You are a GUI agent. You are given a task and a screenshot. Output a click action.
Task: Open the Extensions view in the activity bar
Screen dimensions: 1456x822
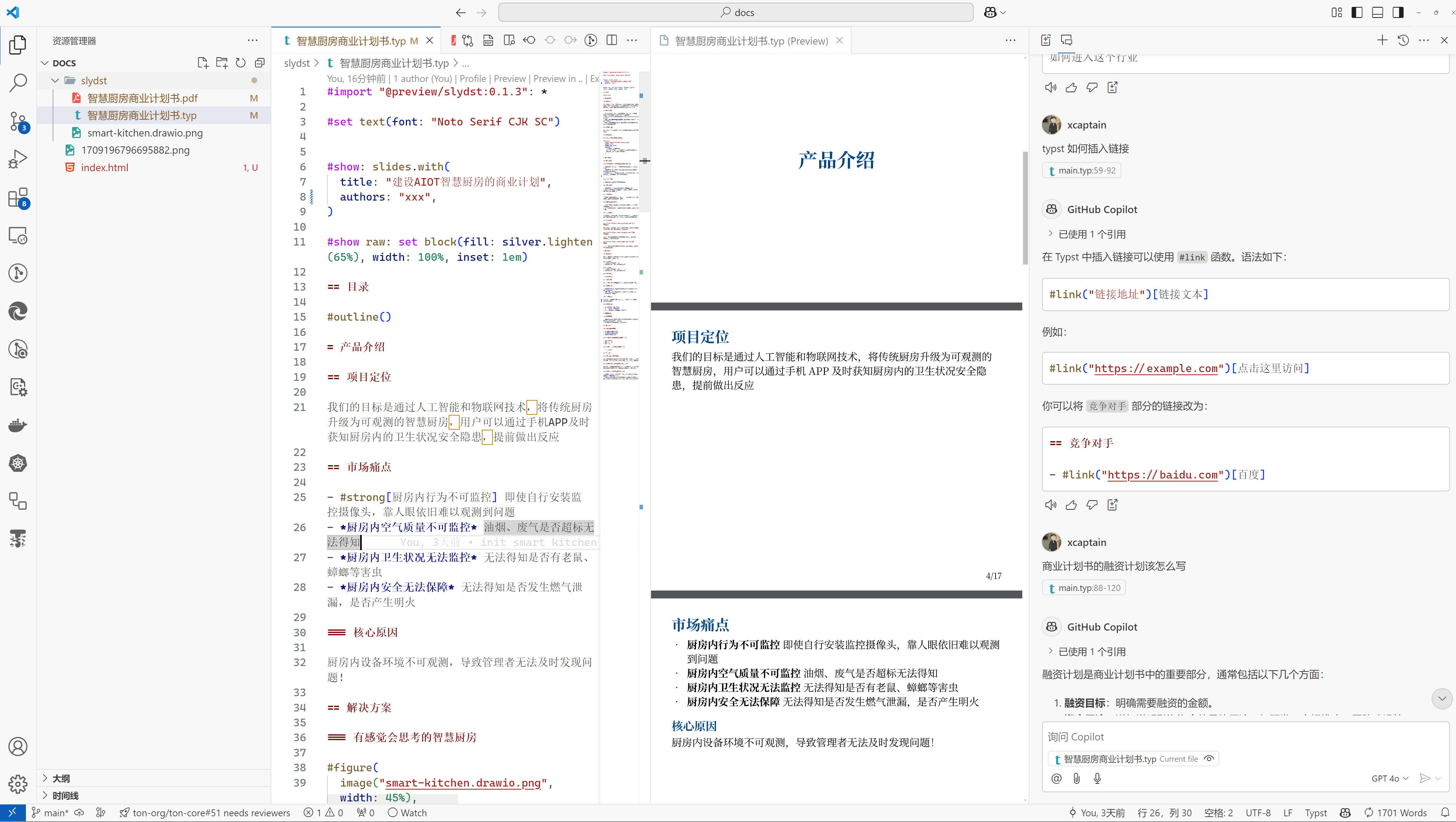[x=18, y=199]
